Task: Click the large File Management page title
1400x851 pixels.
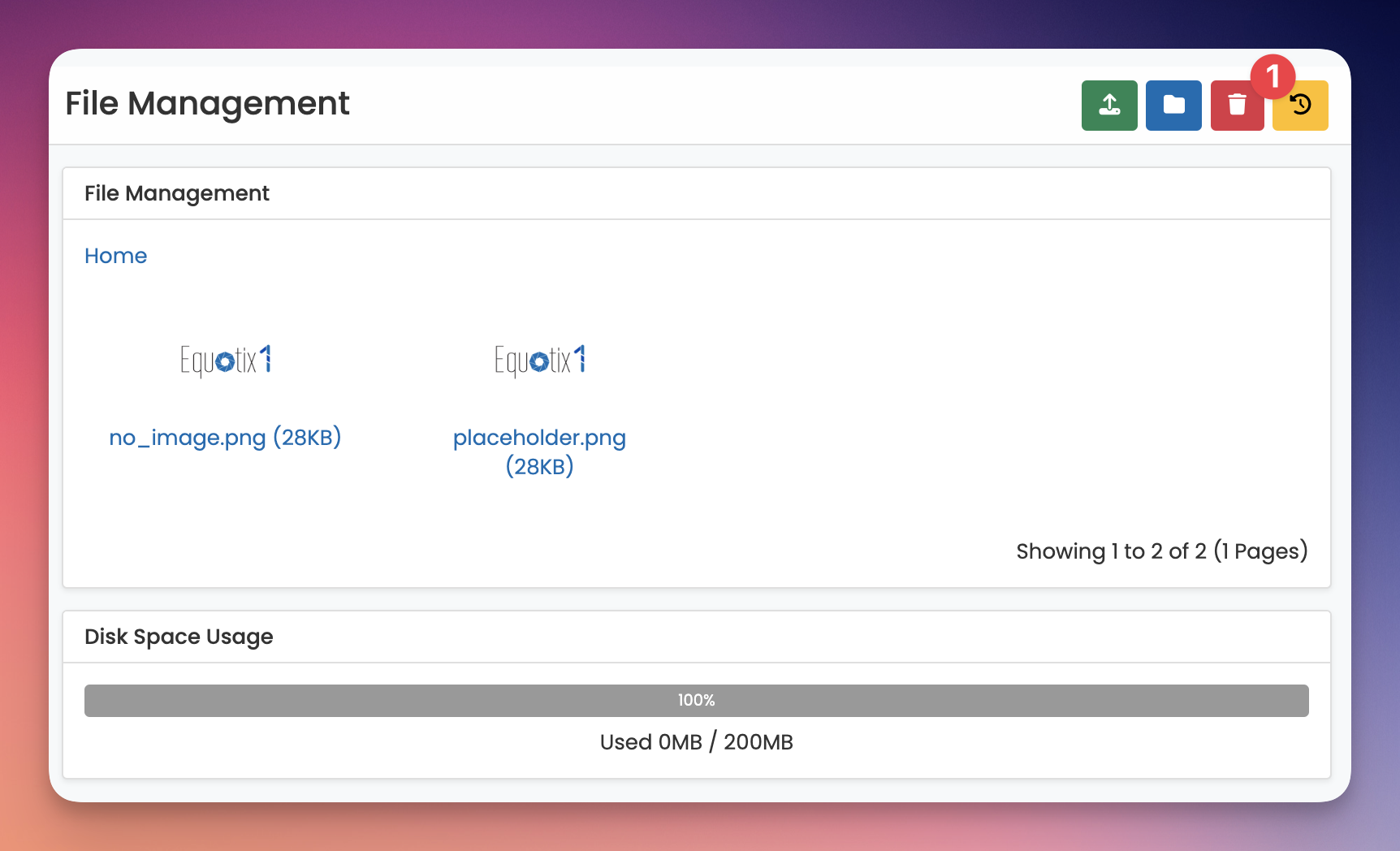Action: point(207,104)
